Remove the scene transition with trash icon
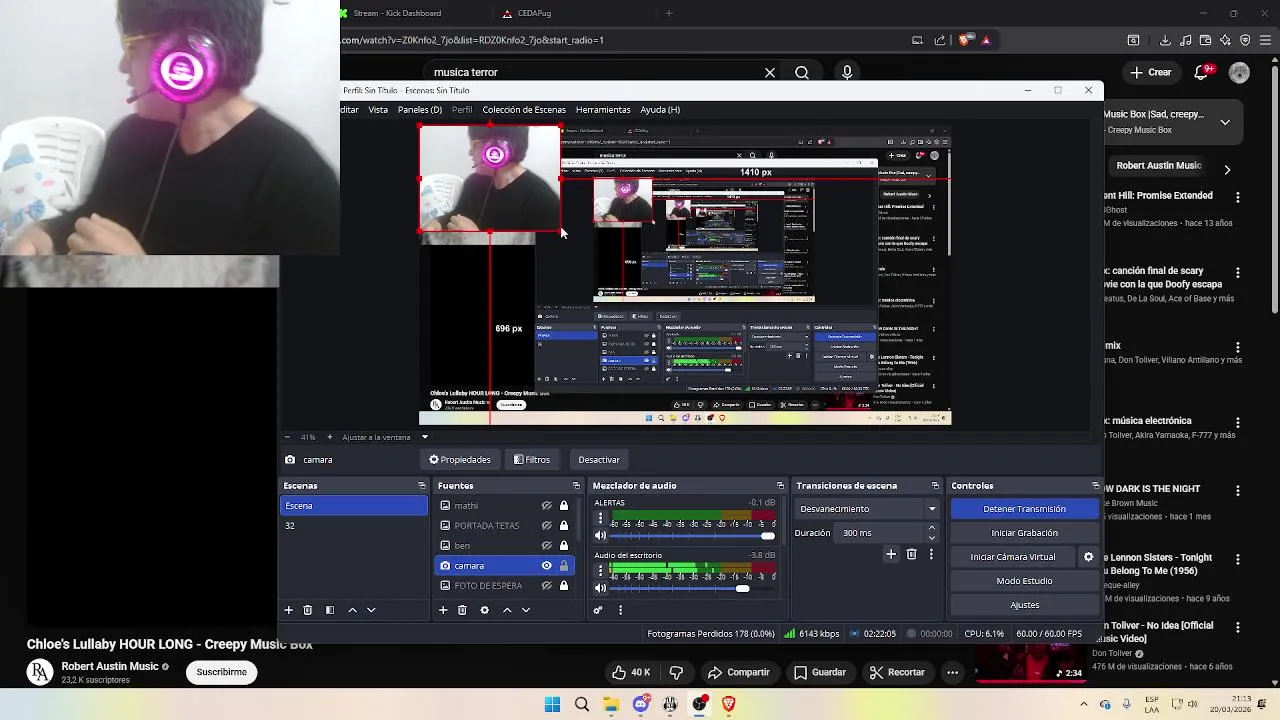This screenshot has width=1280, height=720. click(911, 554)
